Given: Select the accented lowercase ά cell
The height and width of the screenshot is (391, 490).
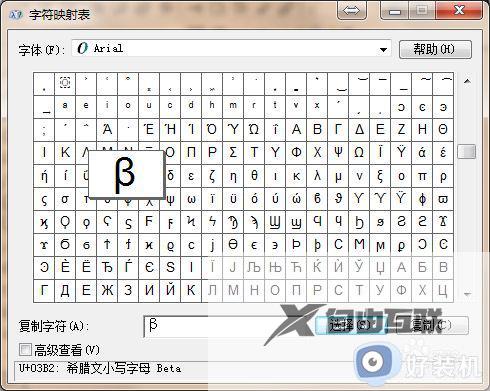Looking at the screenshot, I should click(x=422, y=153).
